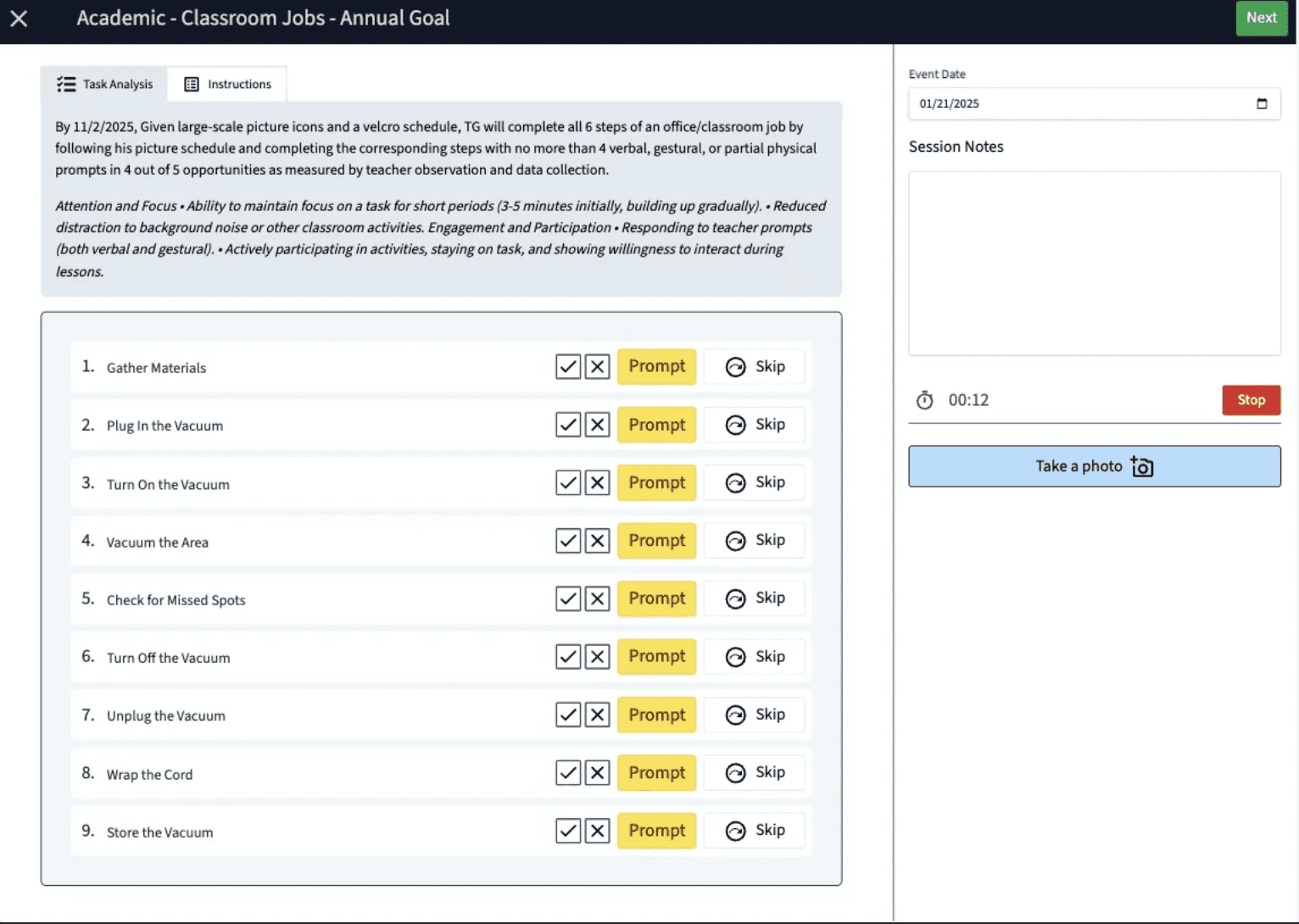This screenshot has width=1299, height=924.
Task: Select the "Gather Materials" step label
Action: coord(156,368)
